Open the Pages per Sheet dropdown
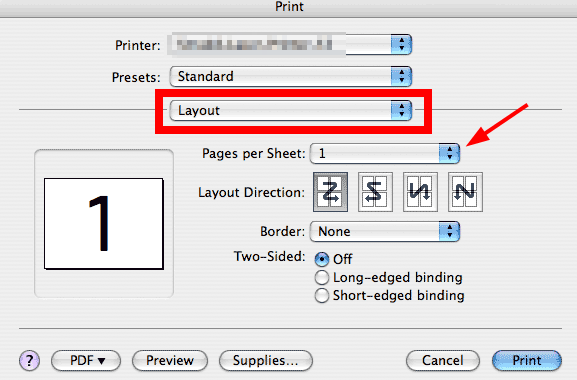 [385, 153]
